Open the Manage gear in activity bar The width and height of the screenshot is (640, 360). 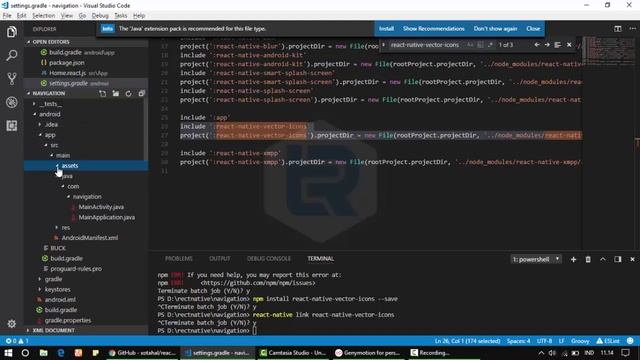point(12,324)
